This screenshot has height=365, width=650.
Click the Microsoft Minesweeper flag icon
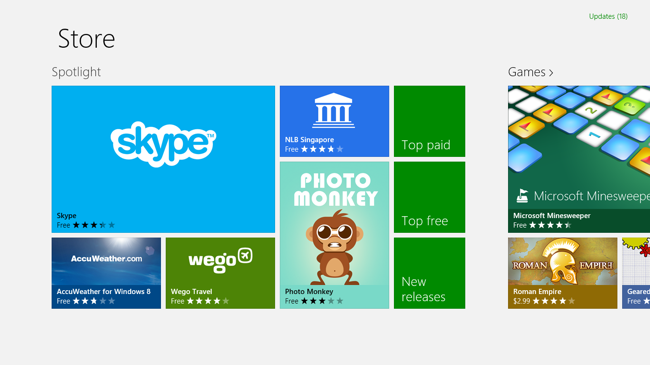coord(522,196)
